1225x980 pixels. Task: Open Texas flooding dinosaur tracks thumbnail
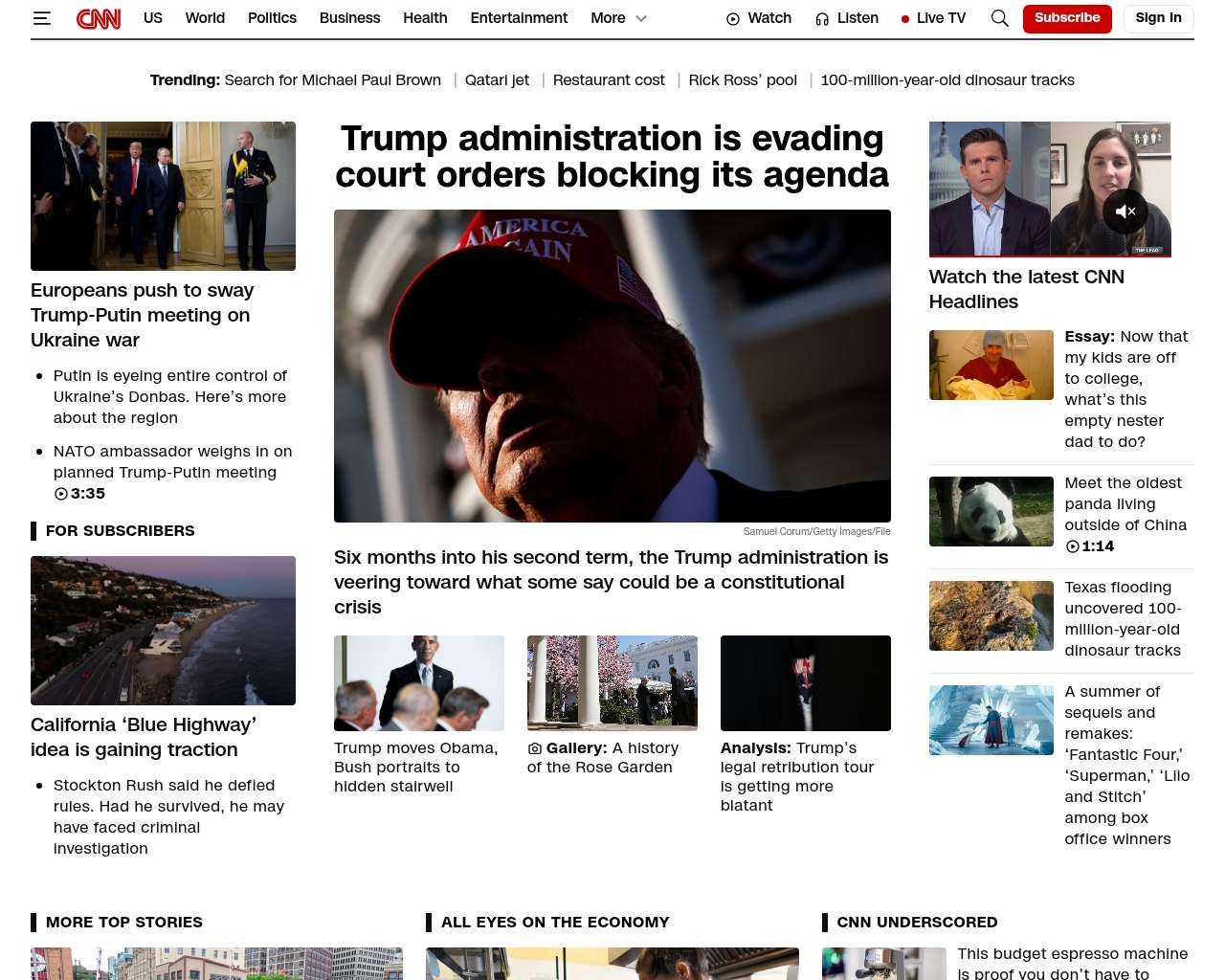991,615
